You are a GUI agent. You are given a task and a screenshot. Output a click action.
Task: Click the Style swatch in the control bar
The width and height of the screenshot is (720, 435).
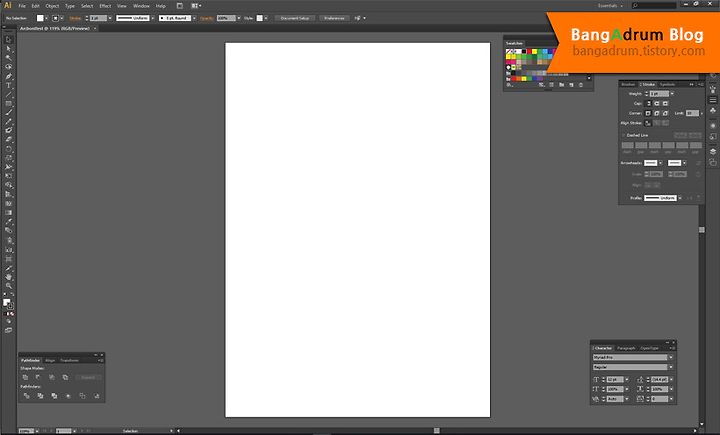(x=260, y=18)
